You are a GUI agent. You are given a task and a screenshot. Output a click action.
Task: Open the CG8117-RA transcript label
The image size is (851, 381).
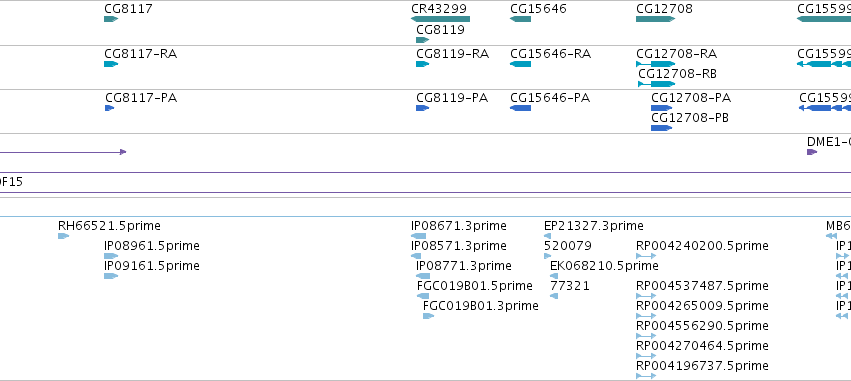[141, 54]
